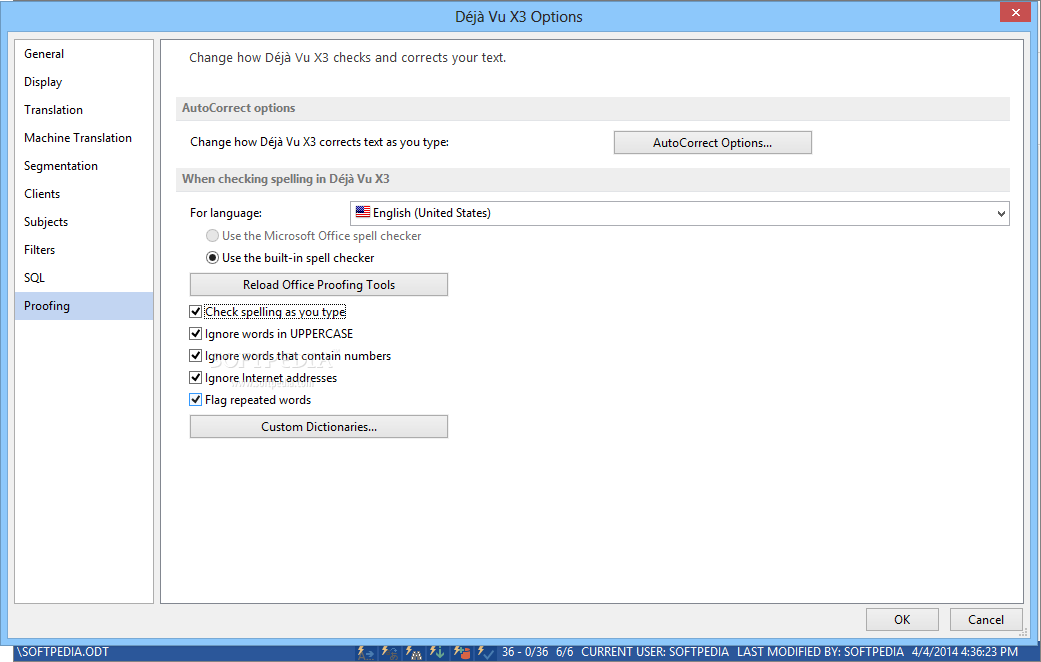
Task: Switch to the Display options page
Action: click(84, 82)
